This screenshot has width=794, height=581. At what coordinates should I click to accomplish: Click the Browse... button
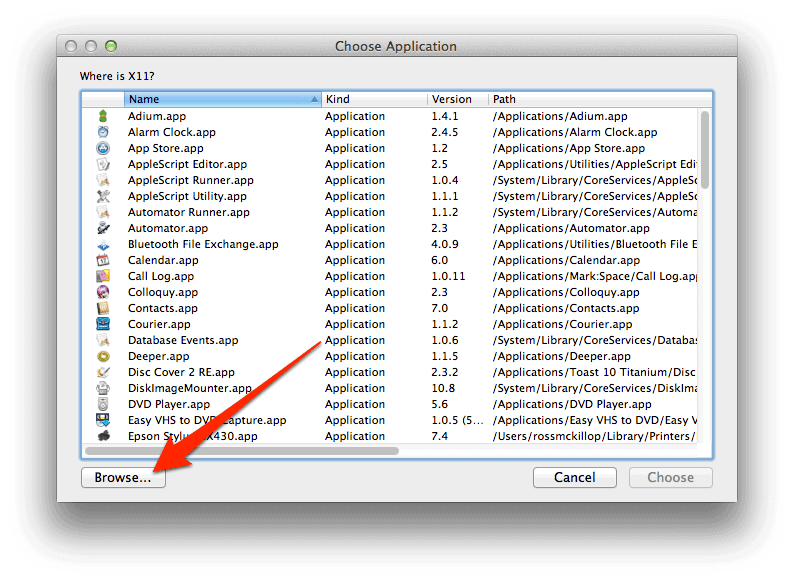click(123, 477)
